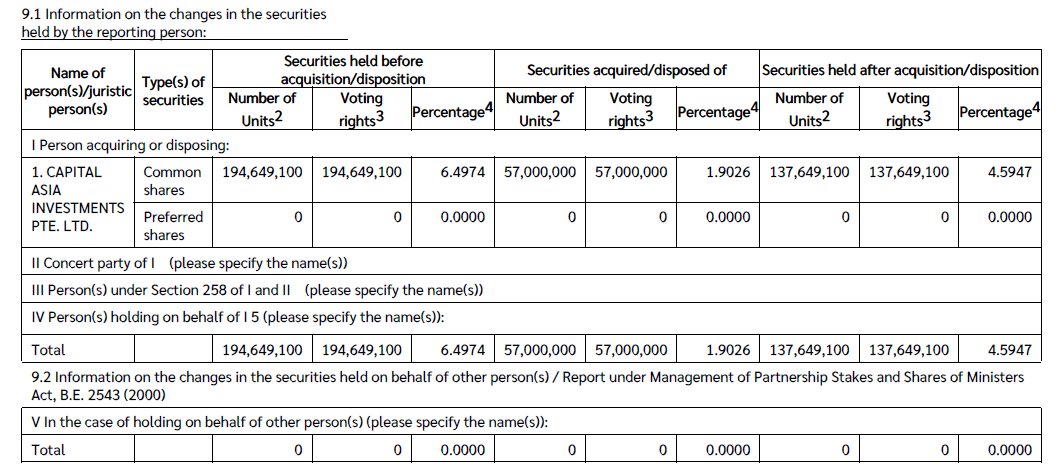
Task: Click the 'Type(s) of securities' column header
Action: [x=173, y=91]
